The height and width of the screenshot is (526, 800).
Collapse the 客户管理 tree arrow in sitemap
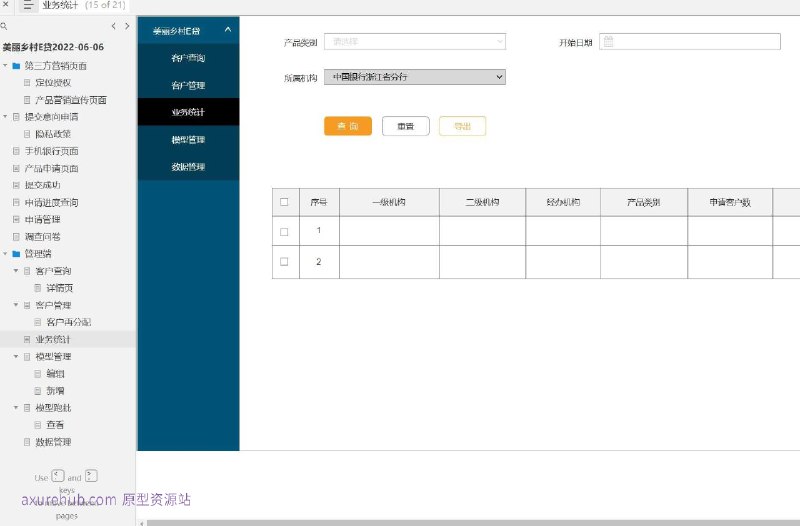[x=16, y=305]
